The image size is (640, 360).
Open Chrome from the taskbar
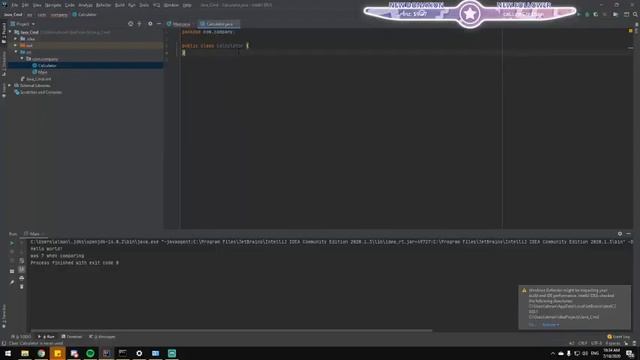coord(41,353)
